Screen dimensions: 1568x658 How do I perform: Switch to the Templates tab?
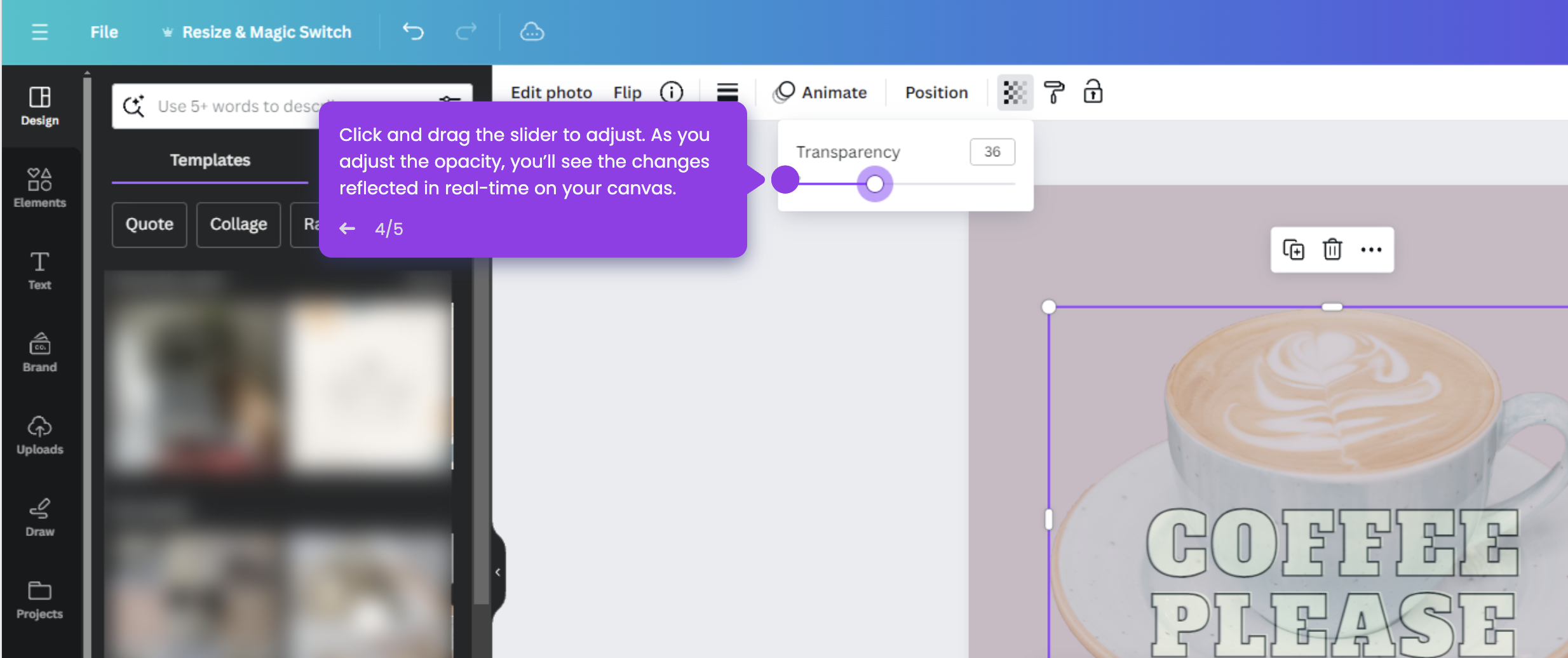[x=210, y=160]
